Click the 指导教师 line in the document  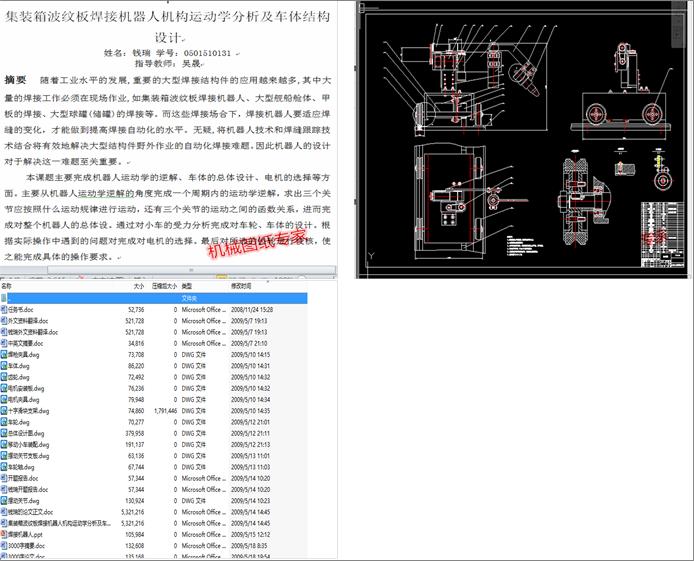(168, 63)
